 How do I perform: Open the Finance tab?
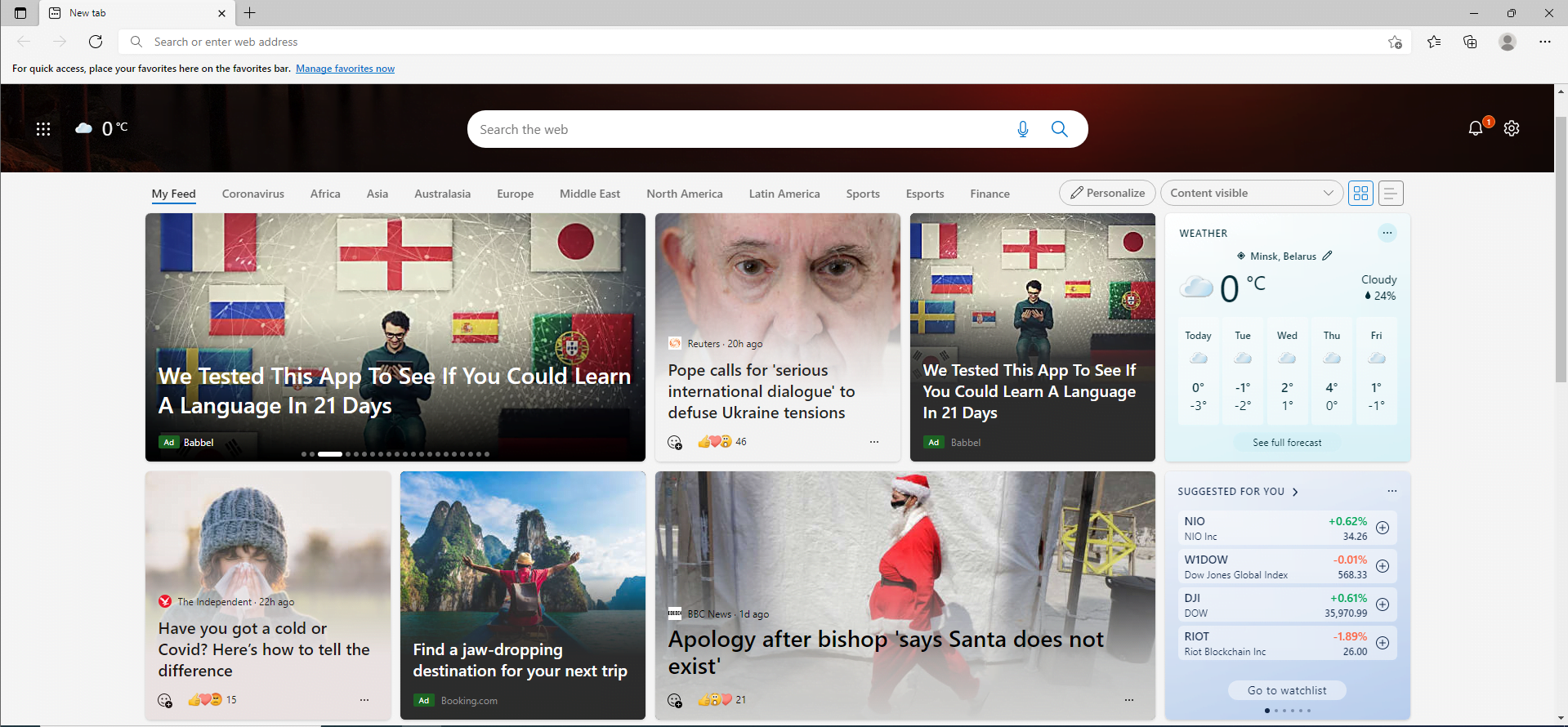click(x=989, y=194)
